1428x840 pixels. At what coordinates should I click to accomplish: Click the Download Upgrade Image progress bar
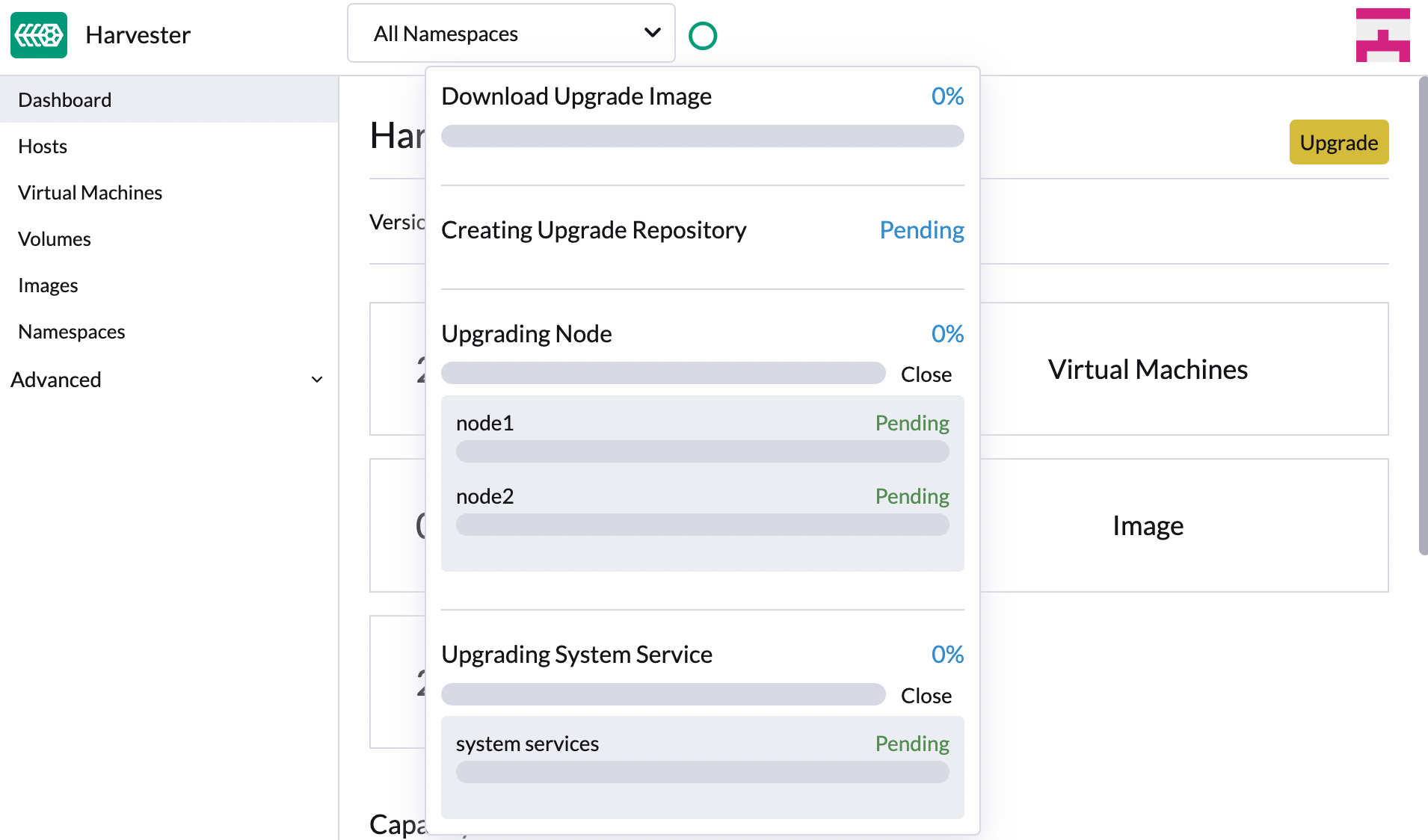click(702, 135)
